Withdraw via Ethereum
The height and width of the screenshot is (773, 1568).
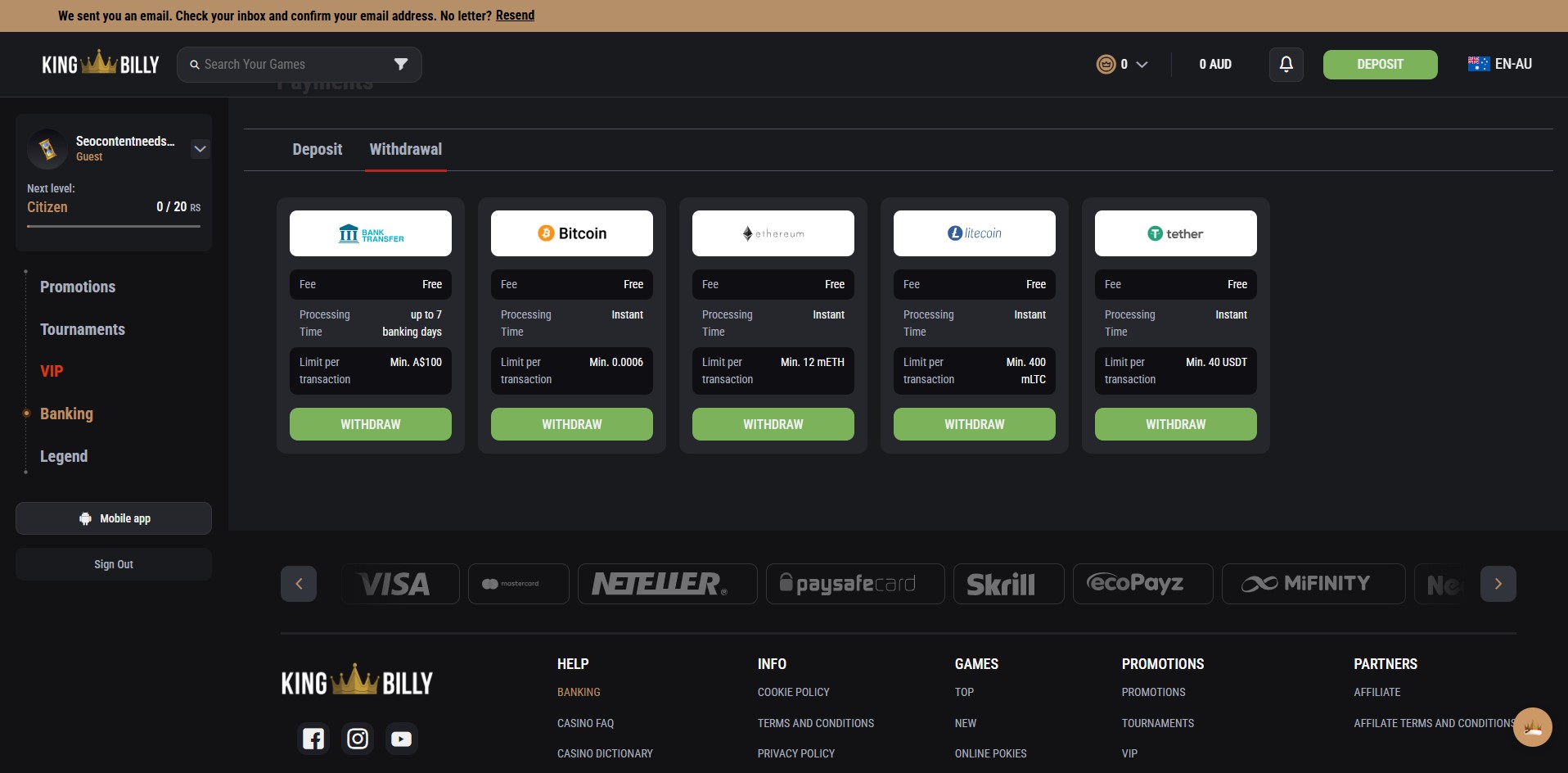click(773, 424)
